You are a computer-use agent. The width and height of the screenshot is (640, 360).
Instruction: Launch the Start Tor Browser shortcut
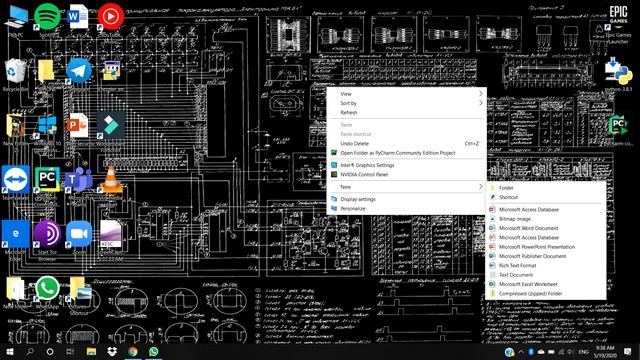tap(47, 234)
